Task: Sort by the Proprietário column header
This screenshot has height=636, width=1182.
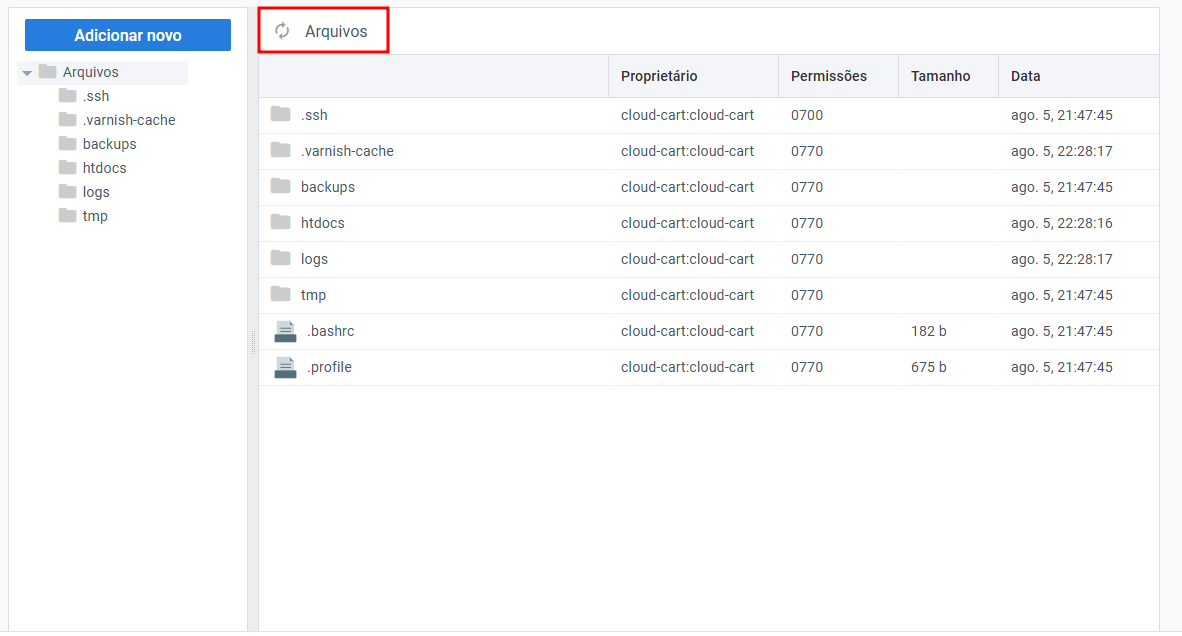Action: 659,76
